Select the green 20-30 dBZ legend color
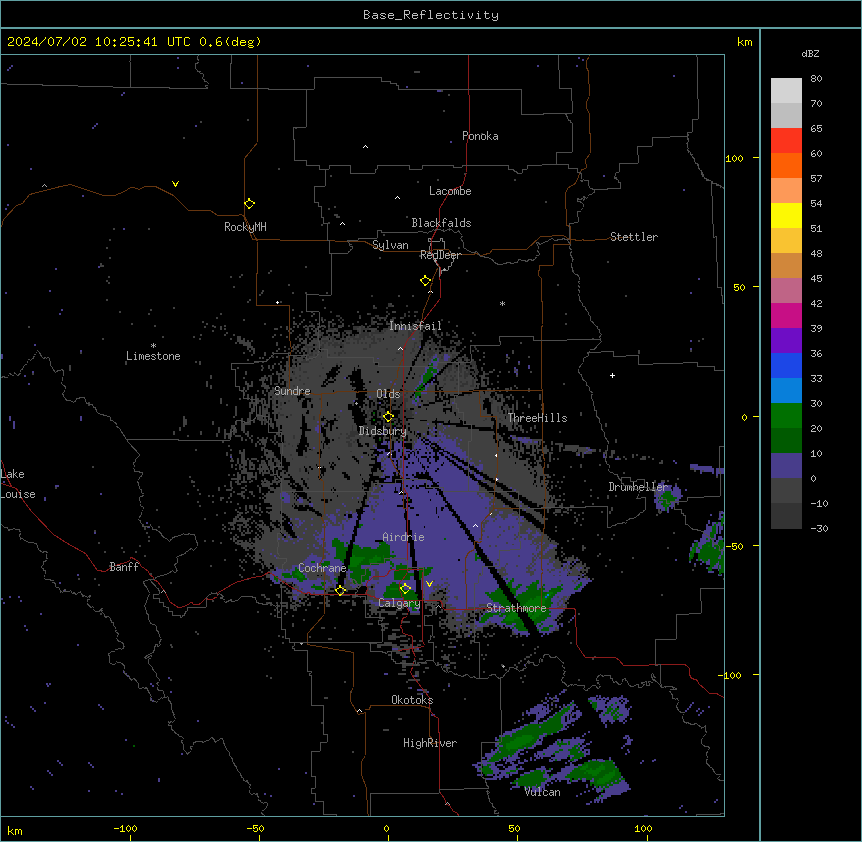Screen dimensions: 862x842 (786, 416)
